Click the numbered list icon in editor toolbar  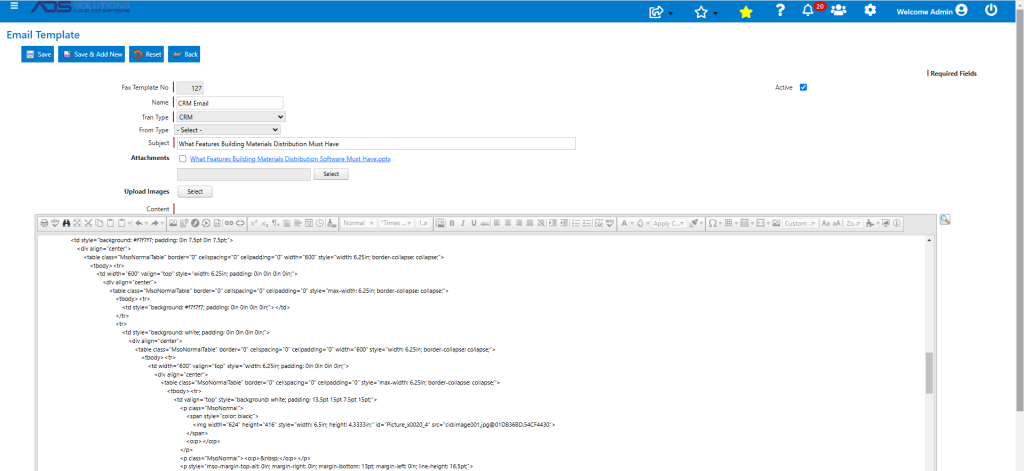click(575, 223)
